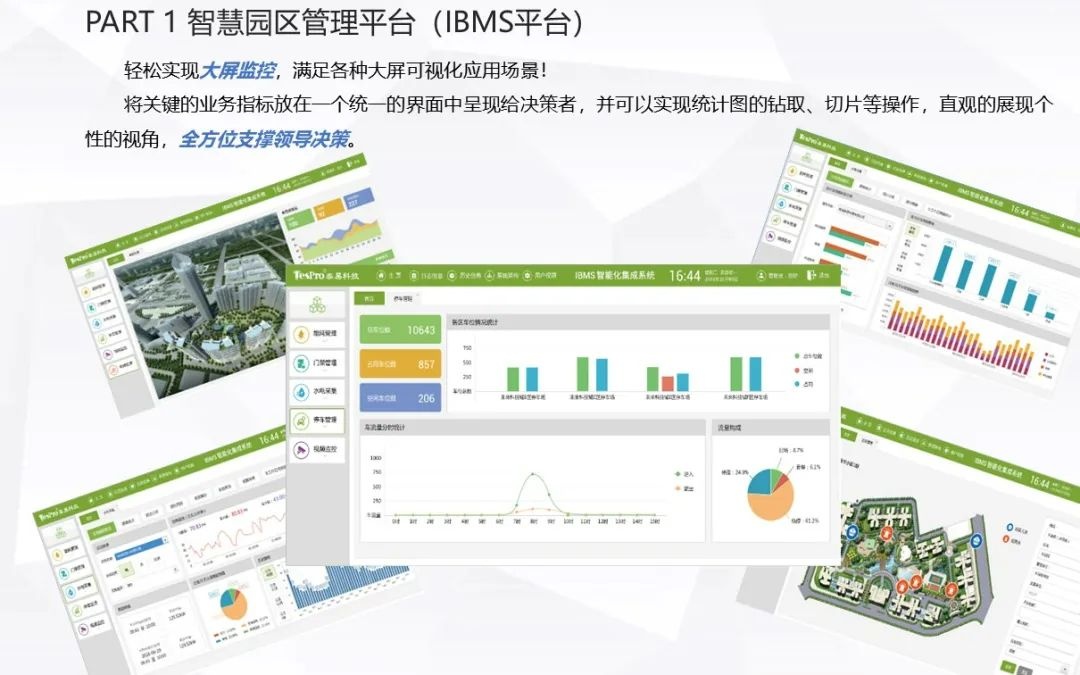Select the 水电采集 water droplet sidebar icon
This screenshot has height=675, width=1080.
(302, 392)
